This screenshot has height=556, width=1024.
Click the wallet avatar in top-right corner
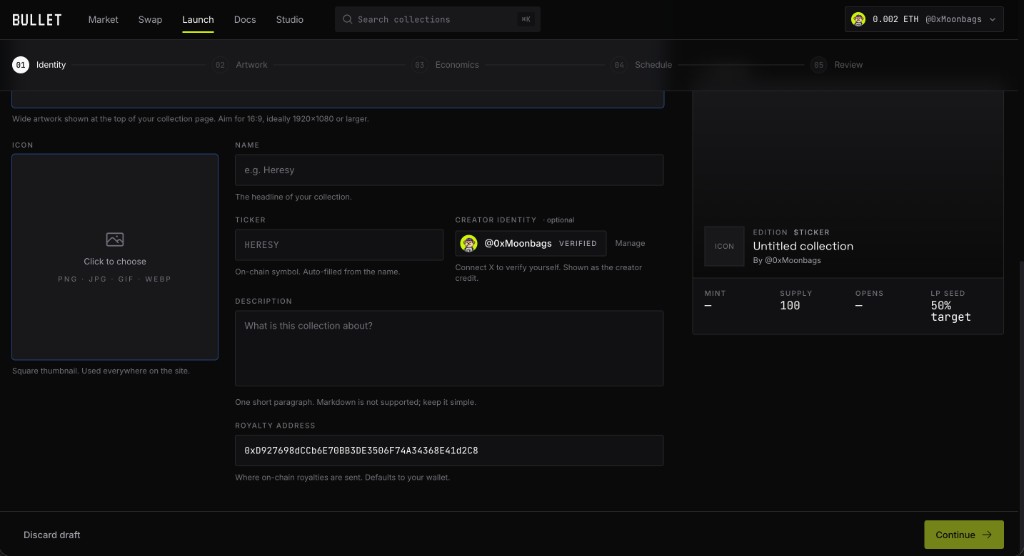click(858, 20)
